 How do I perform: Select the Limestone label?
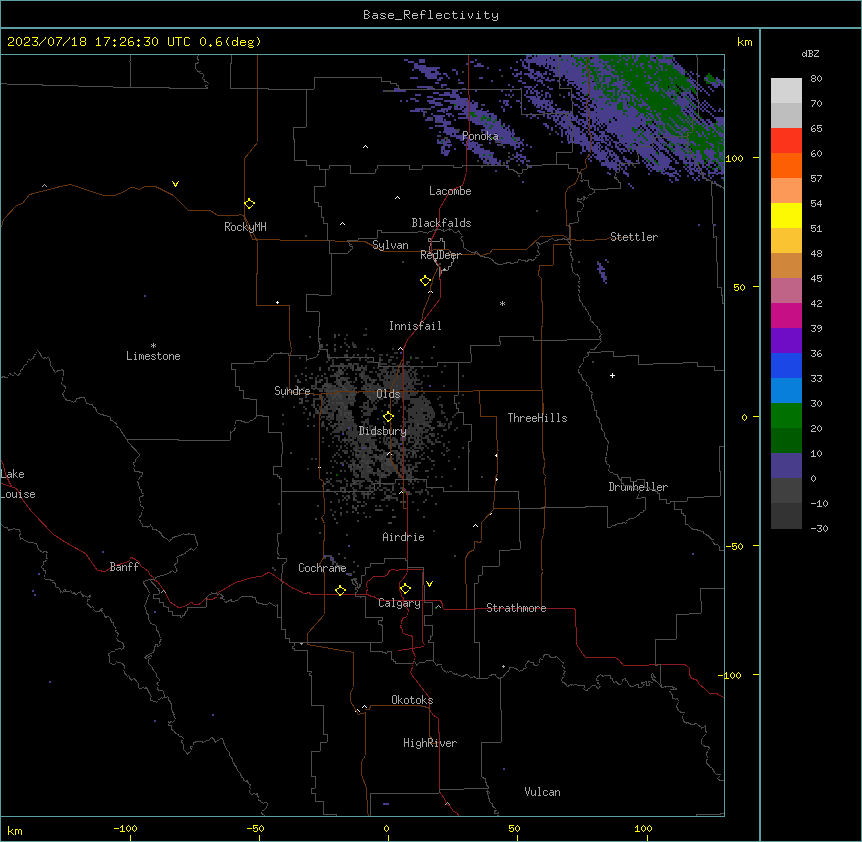tap(153, 356)
